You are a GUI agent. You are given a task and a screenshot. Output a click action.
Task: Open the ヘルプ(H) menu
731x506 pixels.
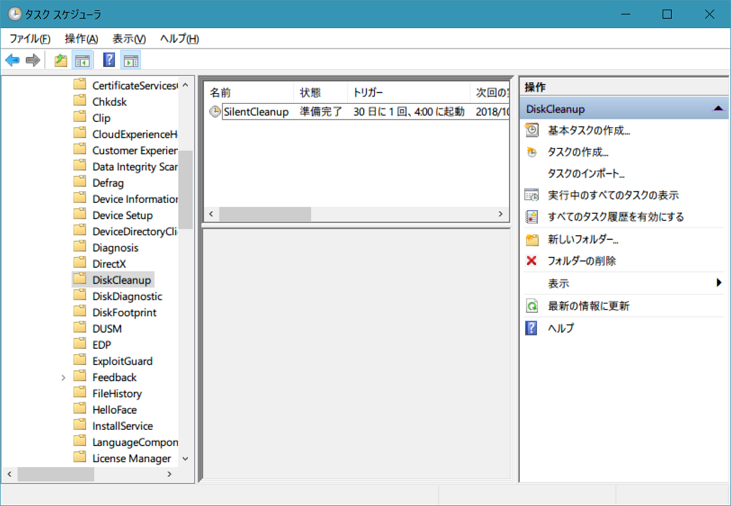point(179,39)
